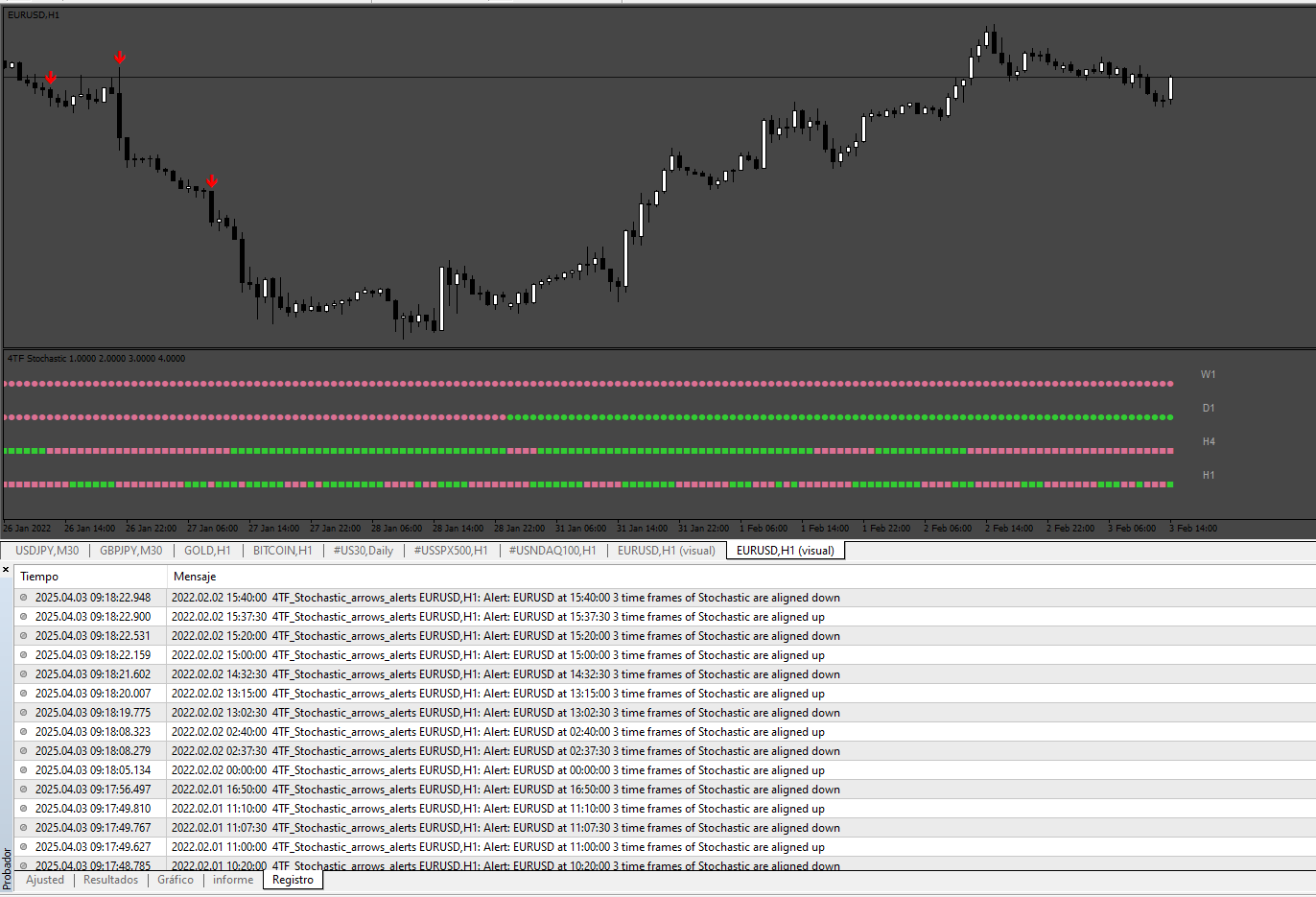Click the 4TF Stochastic indicator label

(96, 359)
